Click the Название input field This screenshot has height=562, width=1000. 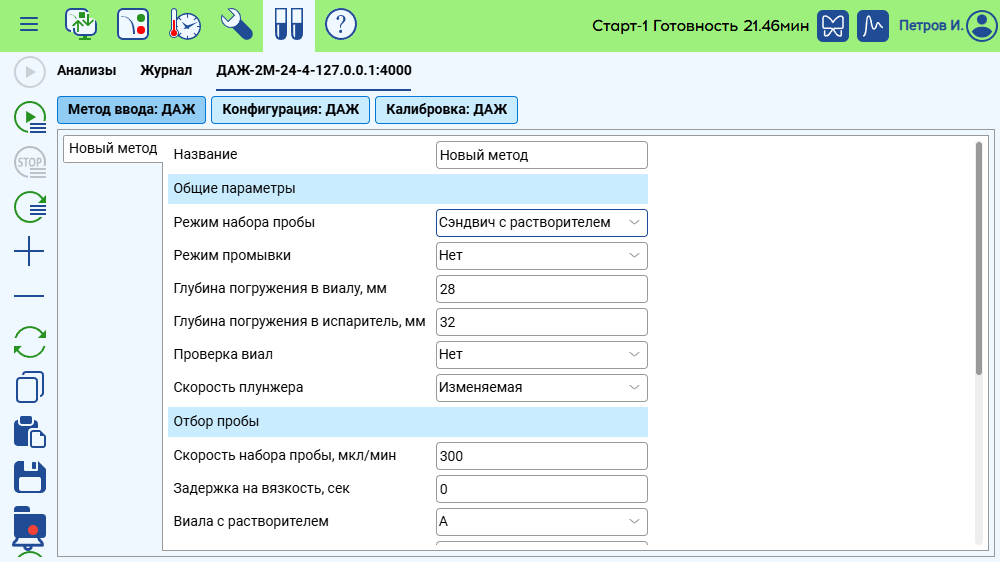[541, 155]
